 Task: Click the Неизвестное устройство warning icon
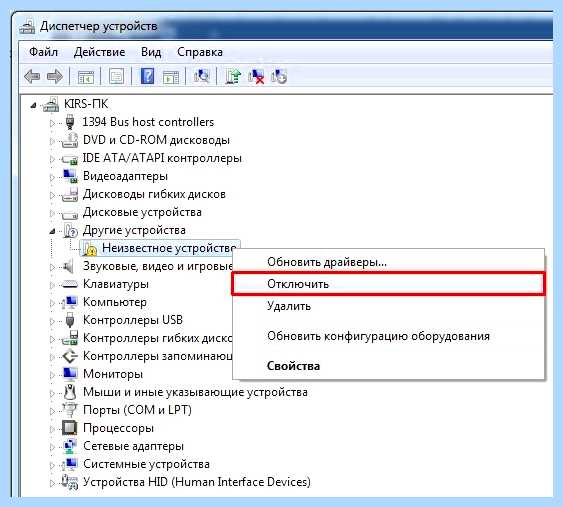point(89,248)
